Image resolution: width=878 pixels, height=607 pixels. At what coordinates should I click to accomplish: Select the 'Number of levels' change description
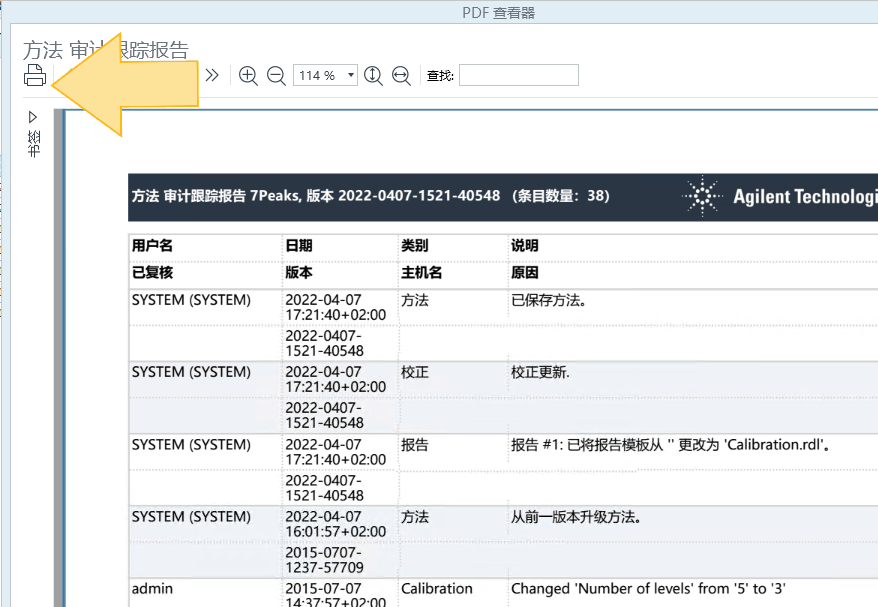pos(648,589)
